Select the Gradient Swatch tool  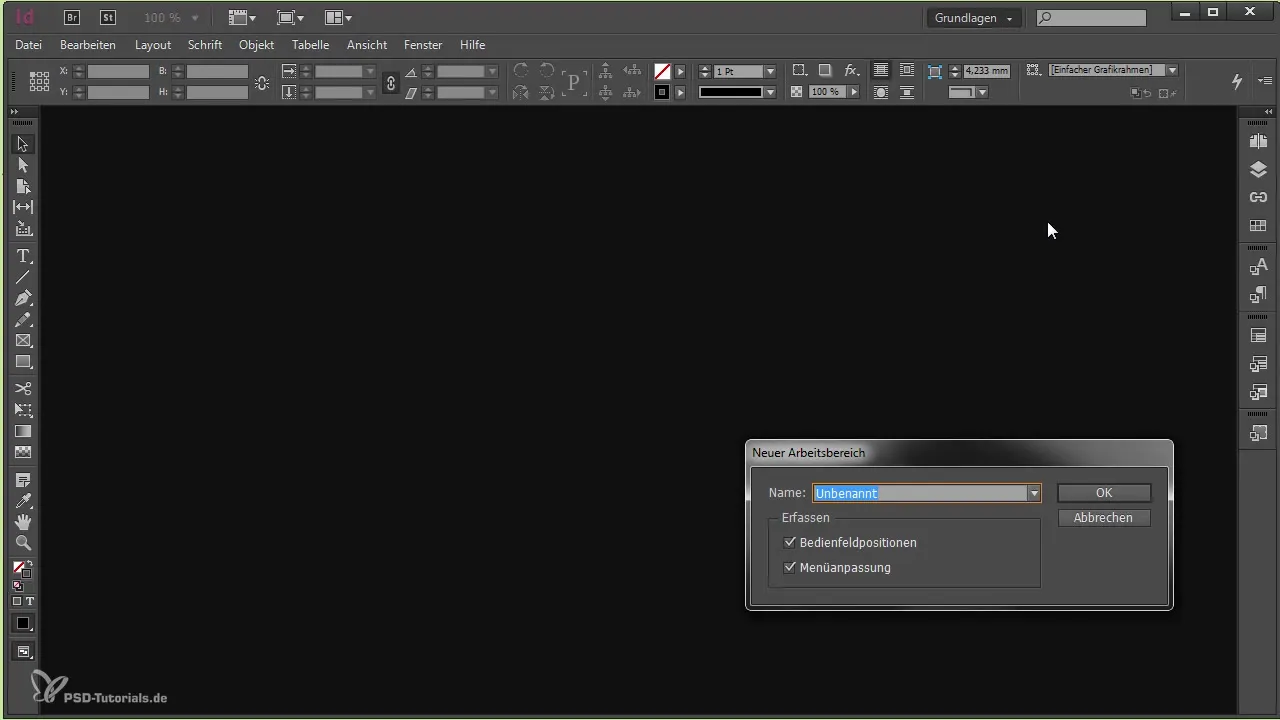click(23, 431)
